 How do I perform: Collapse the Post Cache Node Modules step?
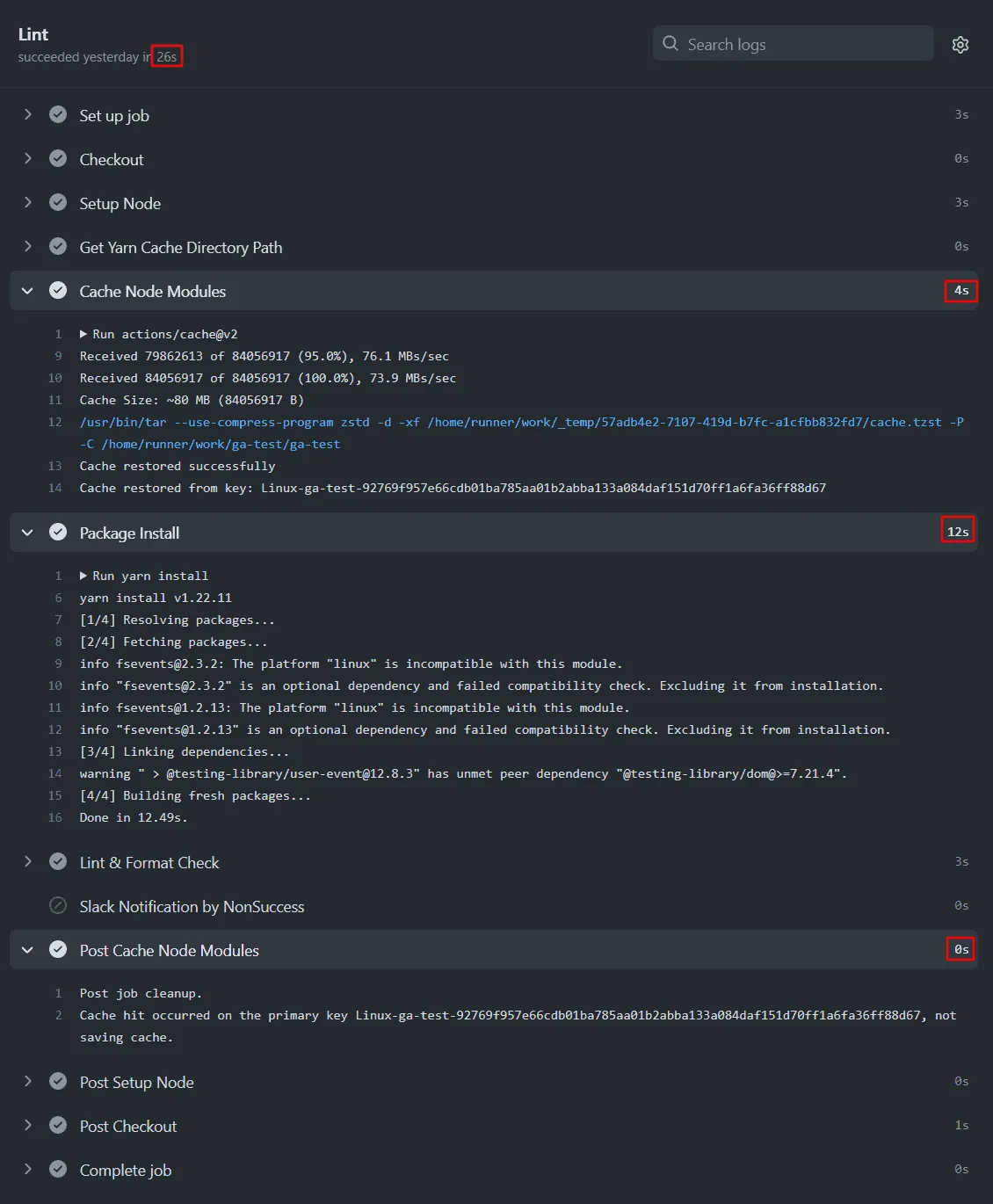tap(27, 950)
